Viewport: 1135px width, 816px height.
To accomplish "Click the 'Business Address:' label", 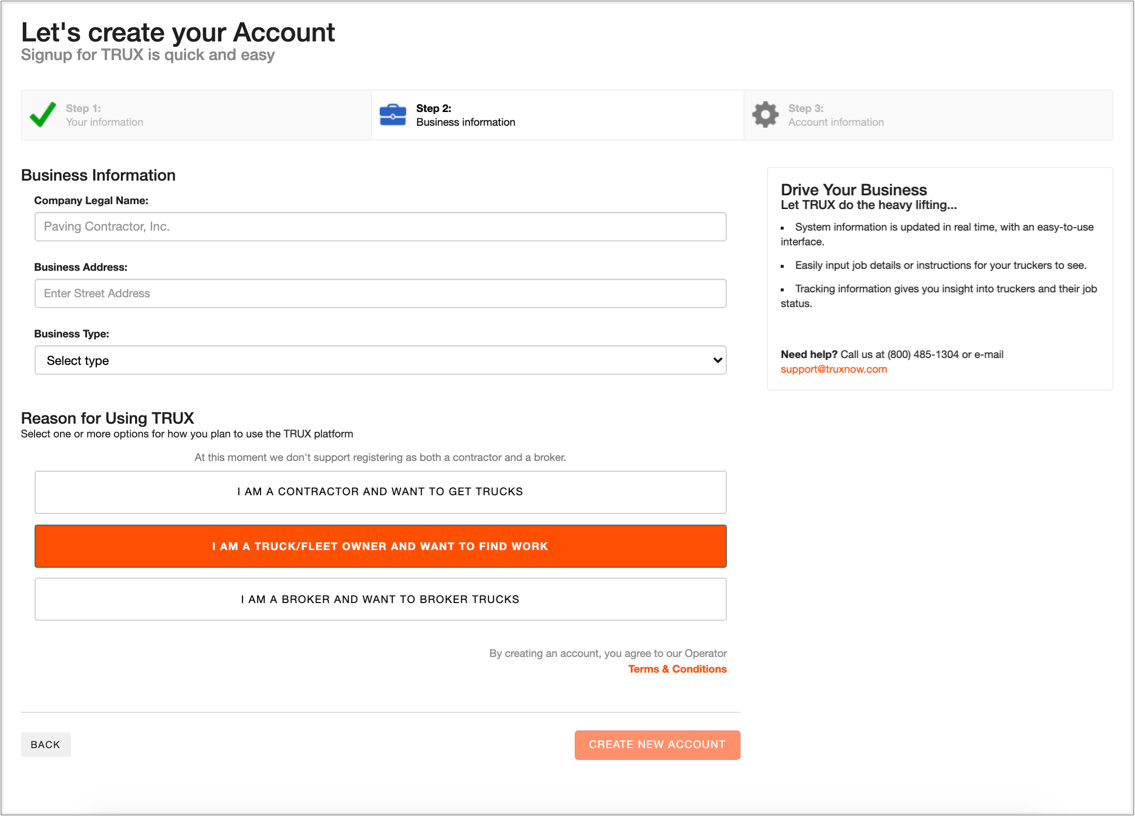I will tap(80, 267).
